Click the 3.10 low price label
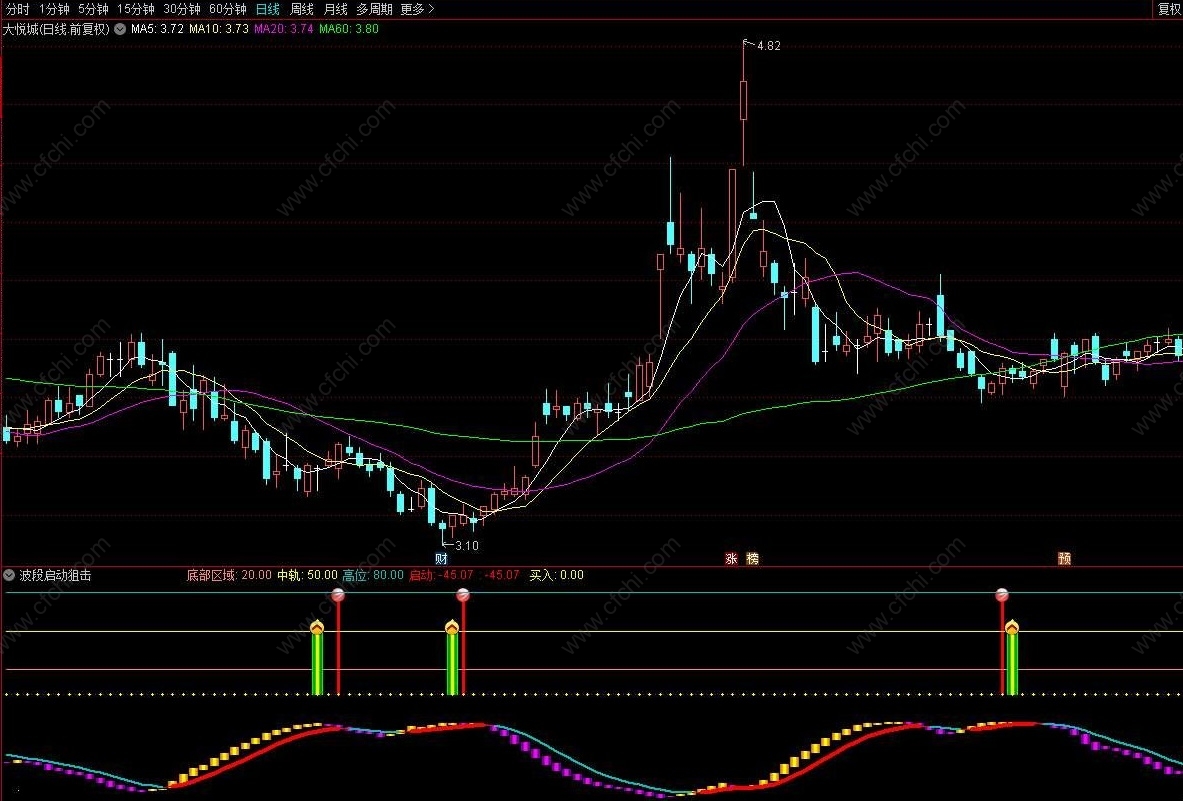Screen dimensions: 1183x801 (467, 545)
